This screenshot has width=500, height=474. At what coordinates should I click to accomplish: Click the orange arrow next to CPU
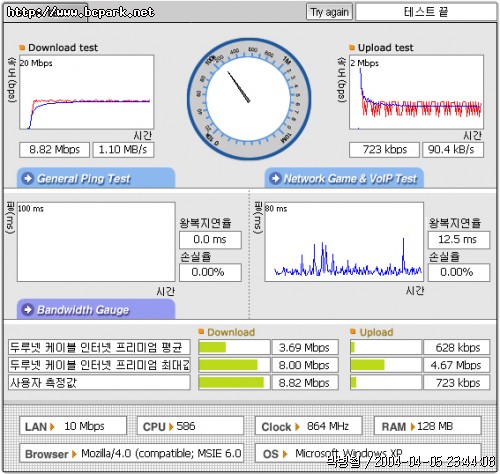[x=171, y=427]
